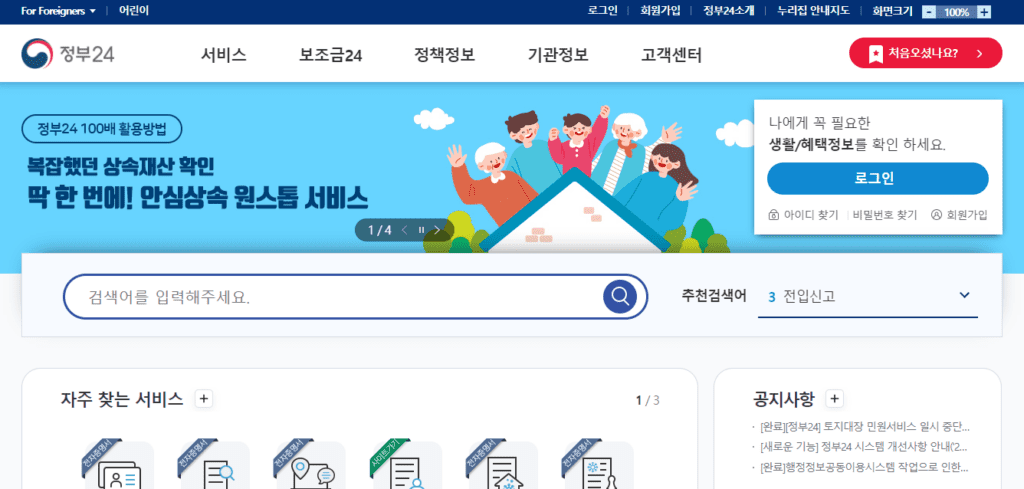Expand the 추천검색어 dropdown chevron
1024x489 pixels.
pyautogui.click(x=965, y=295)
